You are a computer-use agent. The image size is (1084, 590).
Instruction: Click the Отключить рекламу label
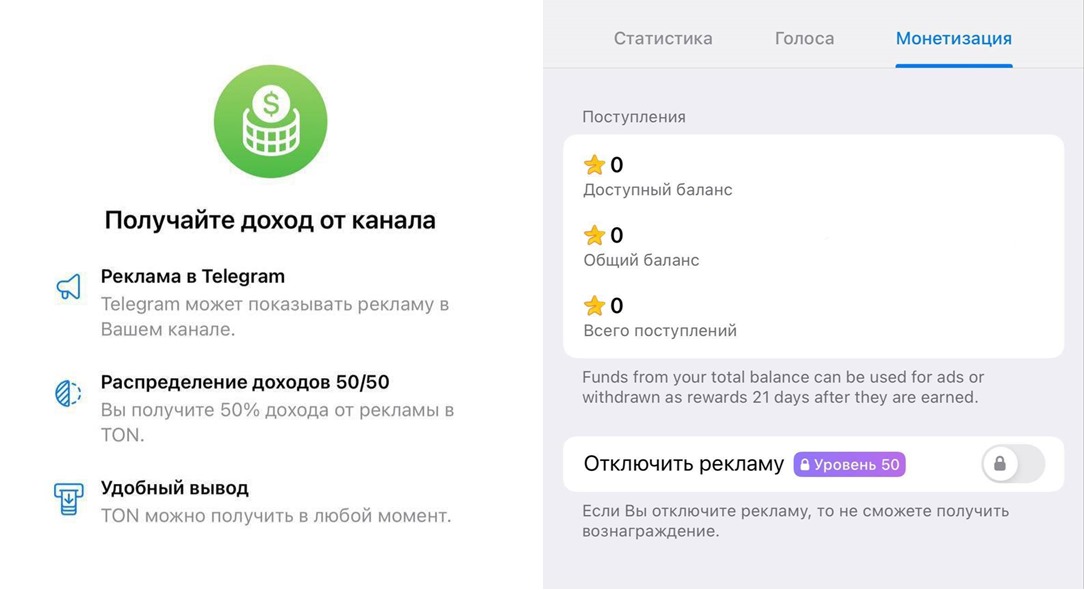pos(684,463)
